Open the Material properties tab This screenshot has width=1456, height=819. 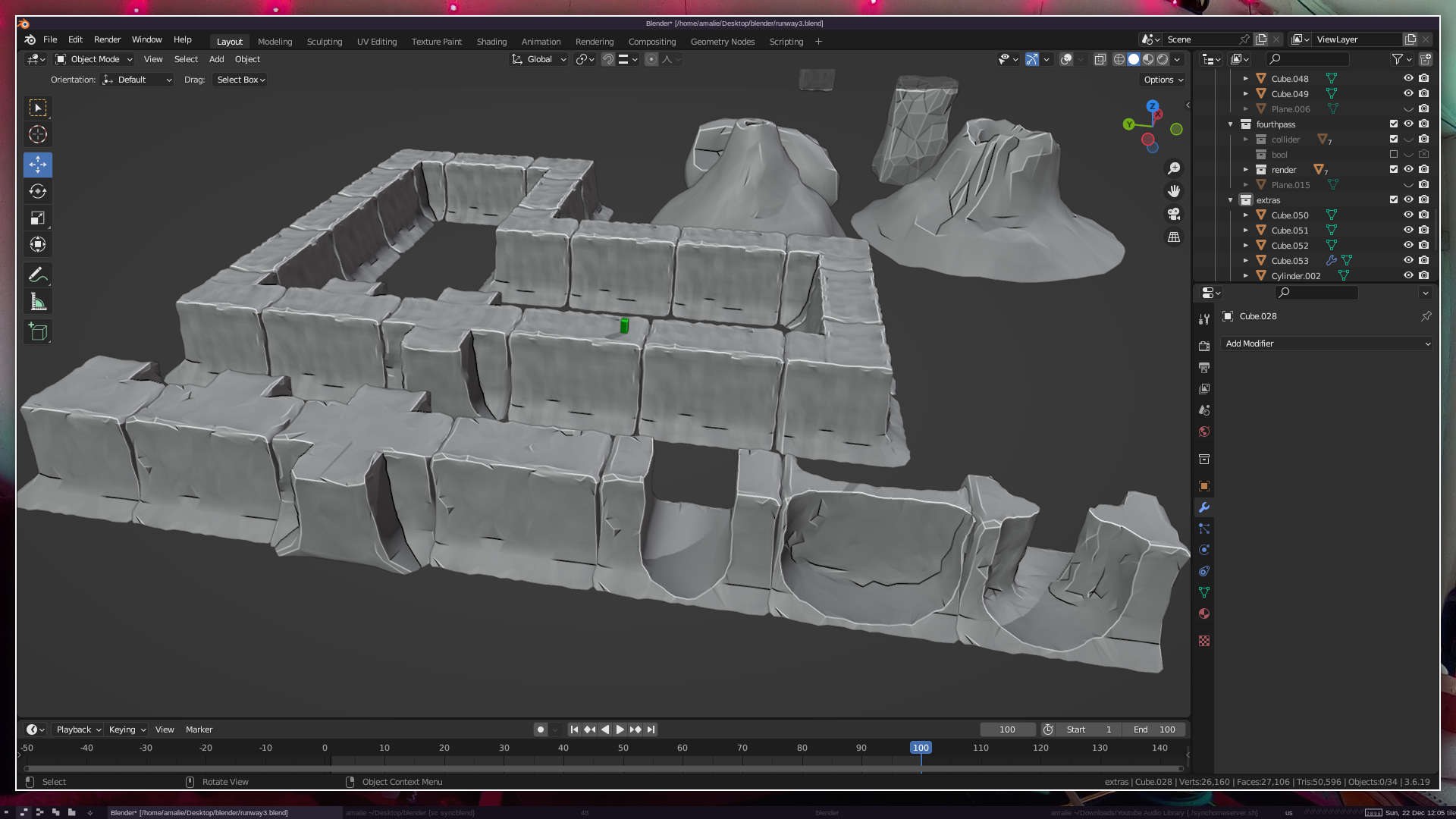[x=1204, y=613]
